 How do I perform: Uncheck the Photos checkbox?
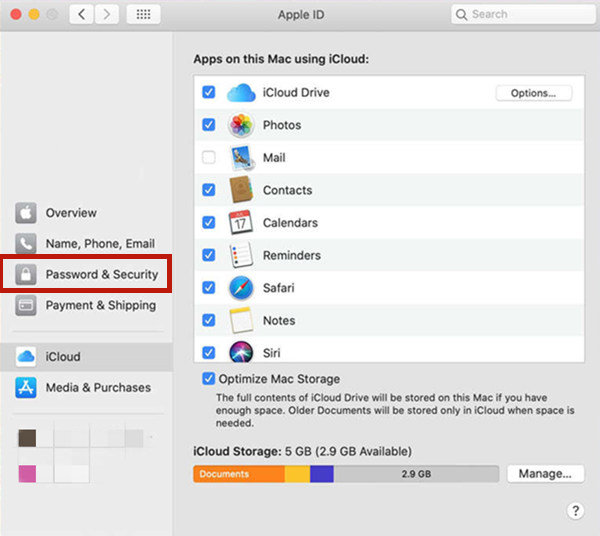point(209,126)
